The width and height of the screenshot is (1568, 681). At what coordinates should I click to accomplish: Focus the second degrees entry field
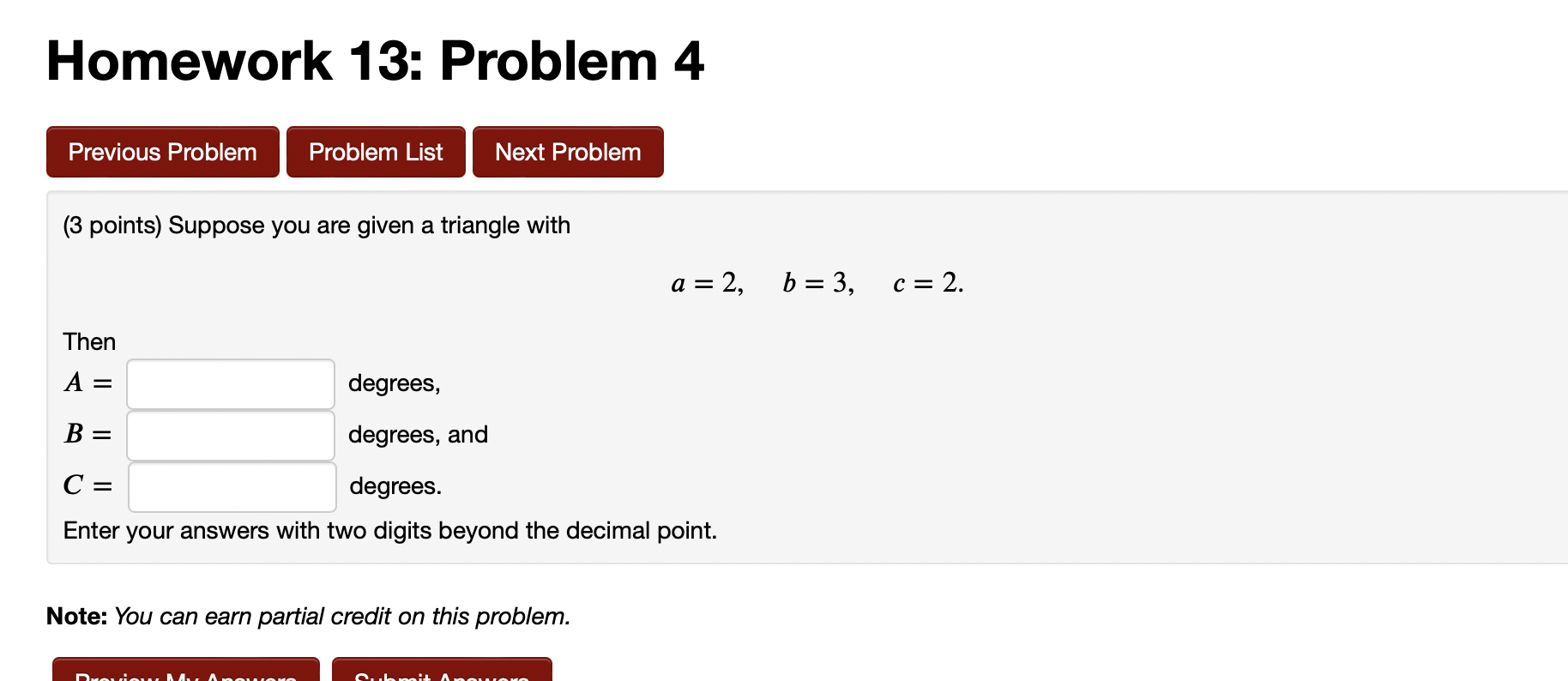pyautogui.click(x=230, y=435)
